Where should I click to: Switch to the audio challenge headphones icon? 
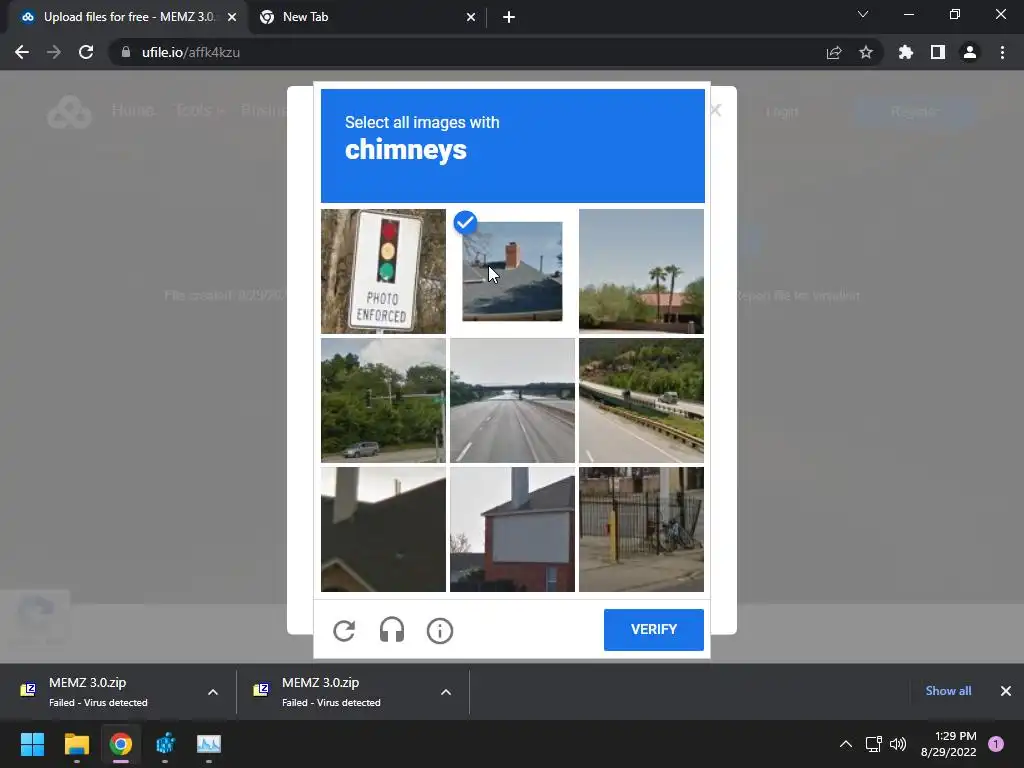(x=392, y=631)
